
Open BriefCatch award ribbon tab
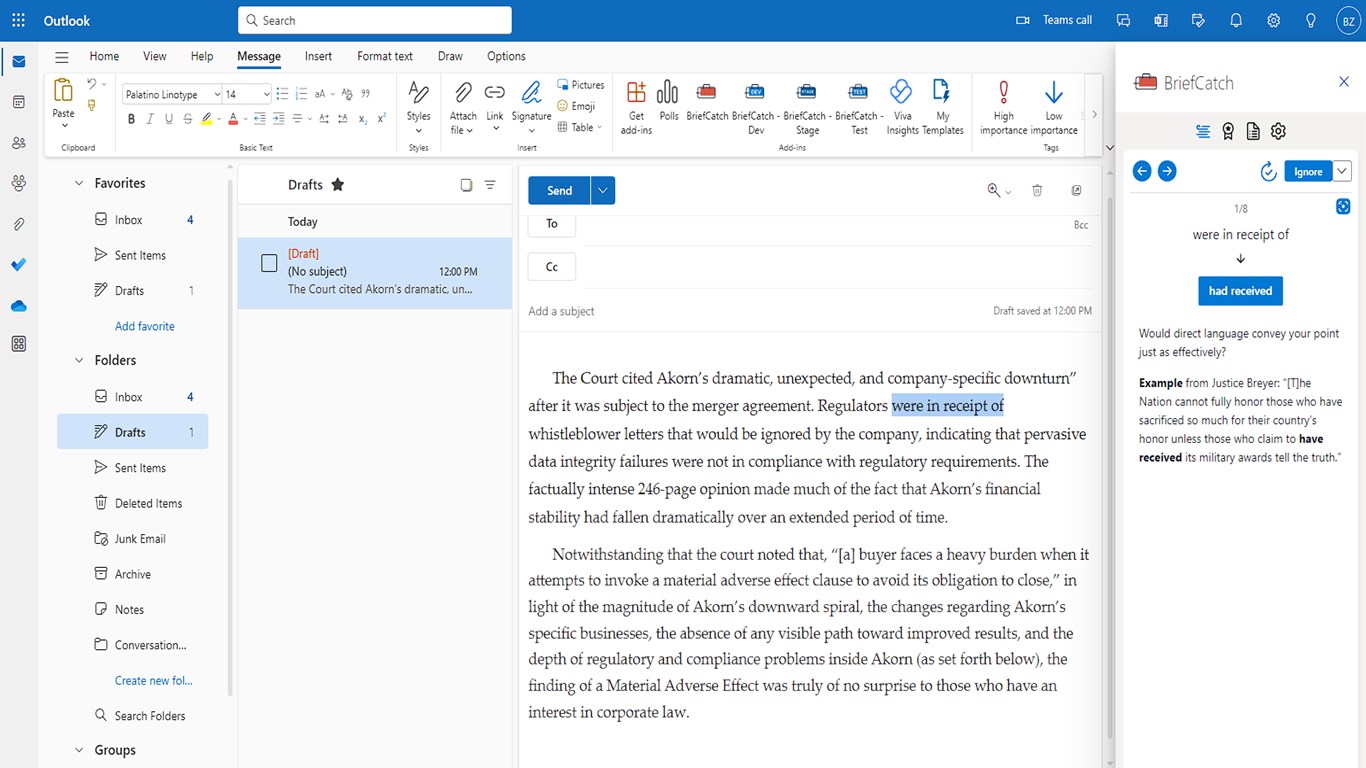pos(1228,131)
